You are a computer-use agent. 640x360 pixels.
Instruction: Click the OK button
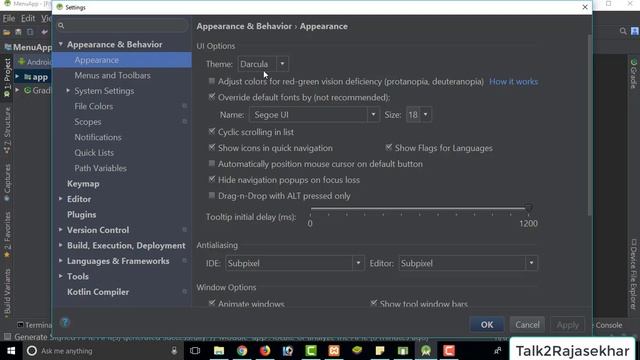(x=487, y=324)
